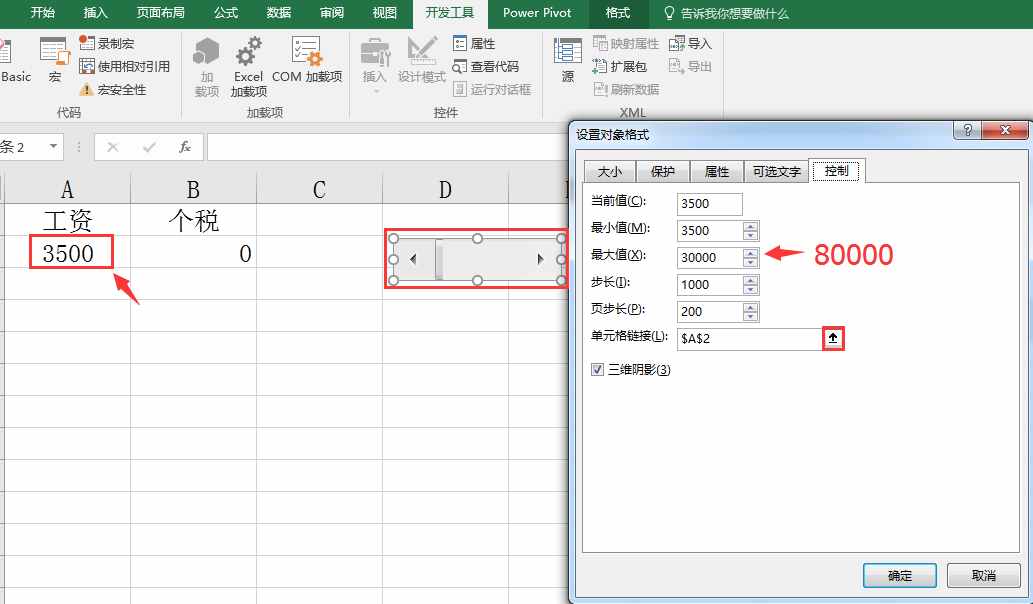
Task: Expand the Name Box dropdown arrow
Action: tap(53, 146)
